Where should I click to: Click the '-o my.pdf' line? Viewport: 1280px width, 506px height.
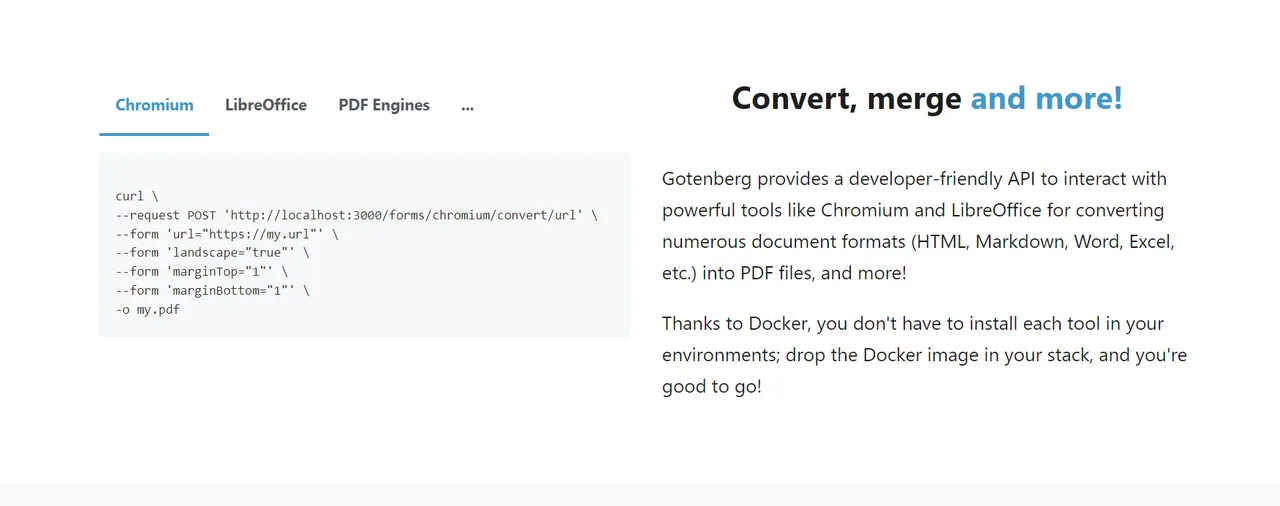[x=148, y=310]
